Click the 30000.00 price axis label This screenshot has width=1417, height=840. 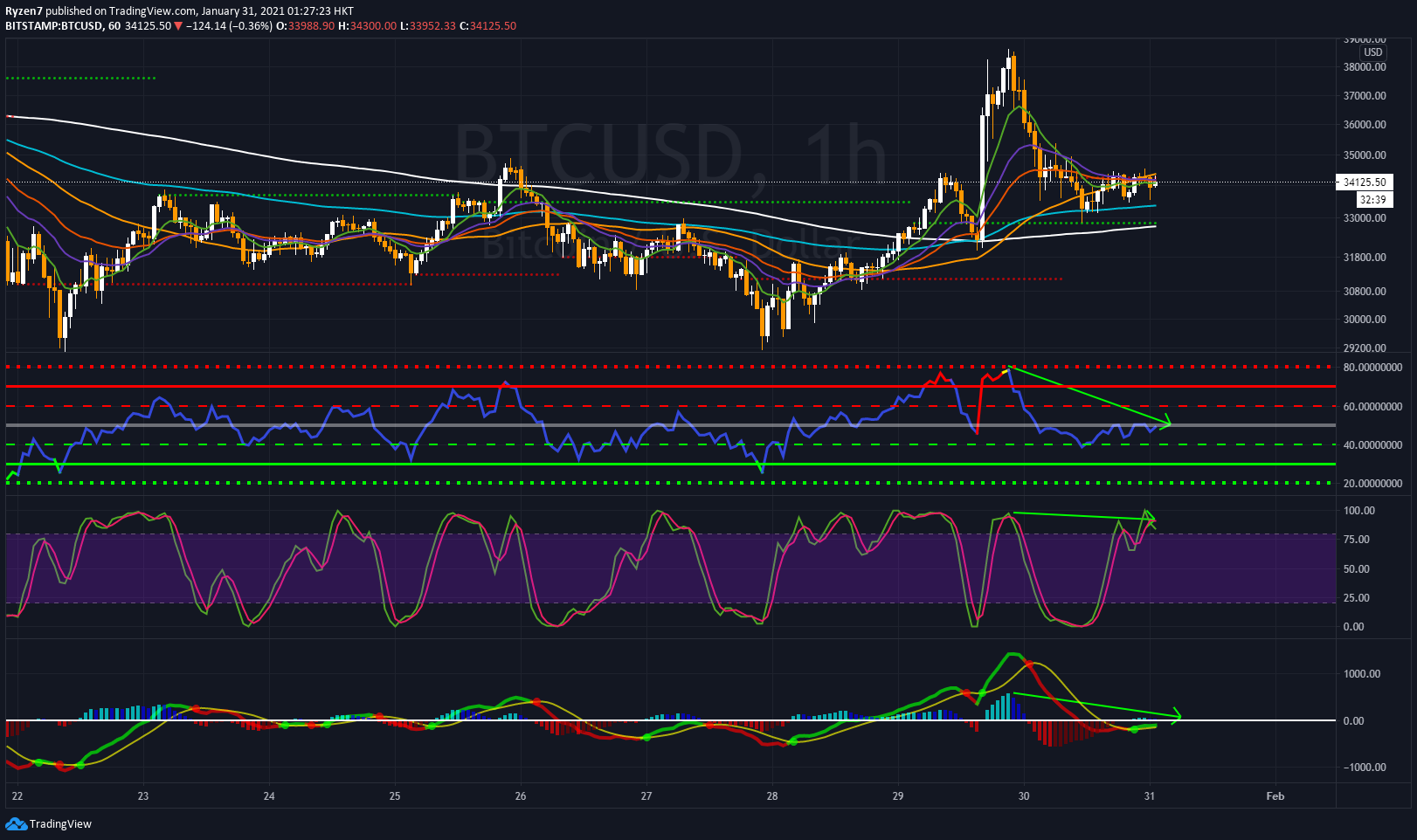coord(1365,320)
